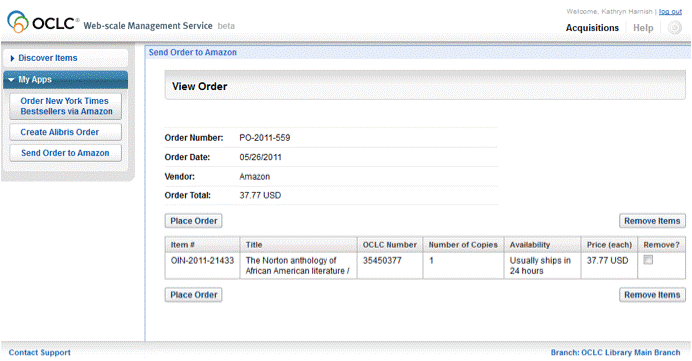Click the OCLC Number column header
Viewport: 692px width, 361px height.
(x=390, y=244)
